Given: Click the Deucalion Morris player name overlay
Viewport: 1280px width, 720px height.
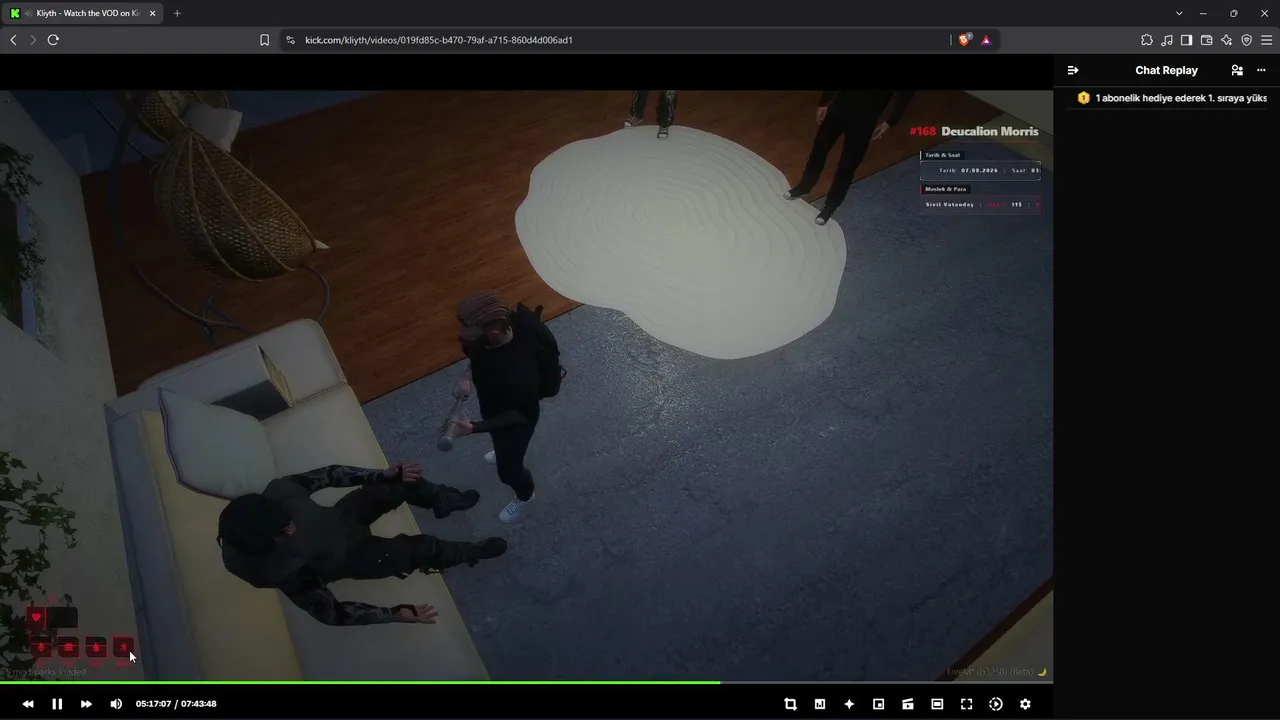Looking at the screenshot, I should click(x=990, y=131).
